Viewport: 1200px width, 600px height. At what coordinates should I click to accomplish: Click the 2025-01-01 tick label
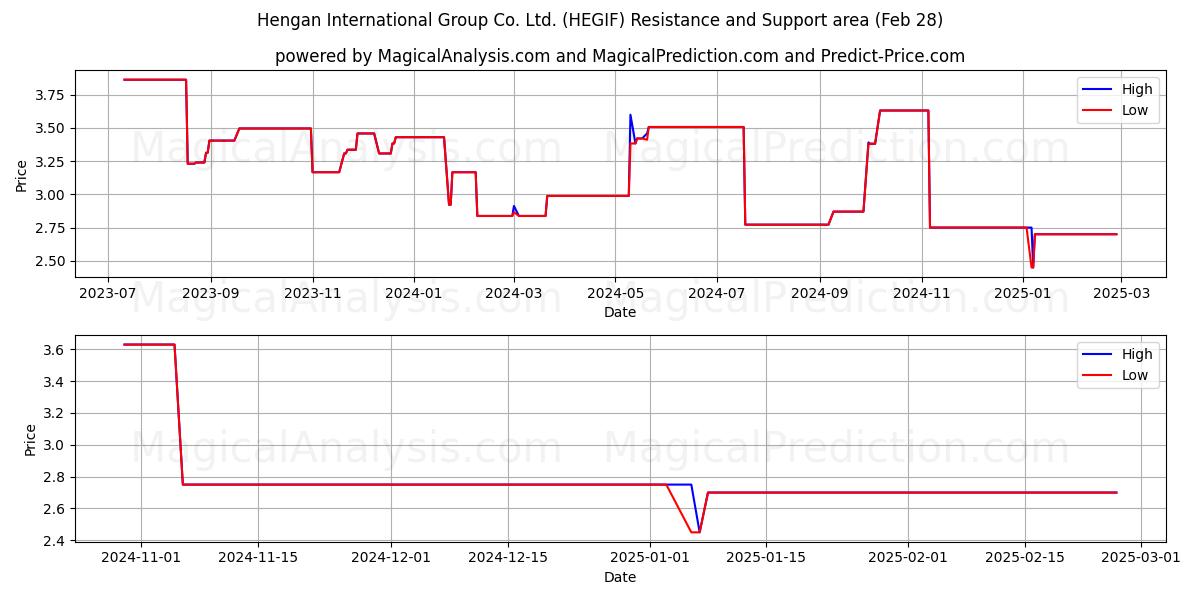click(x=650, y=559)
